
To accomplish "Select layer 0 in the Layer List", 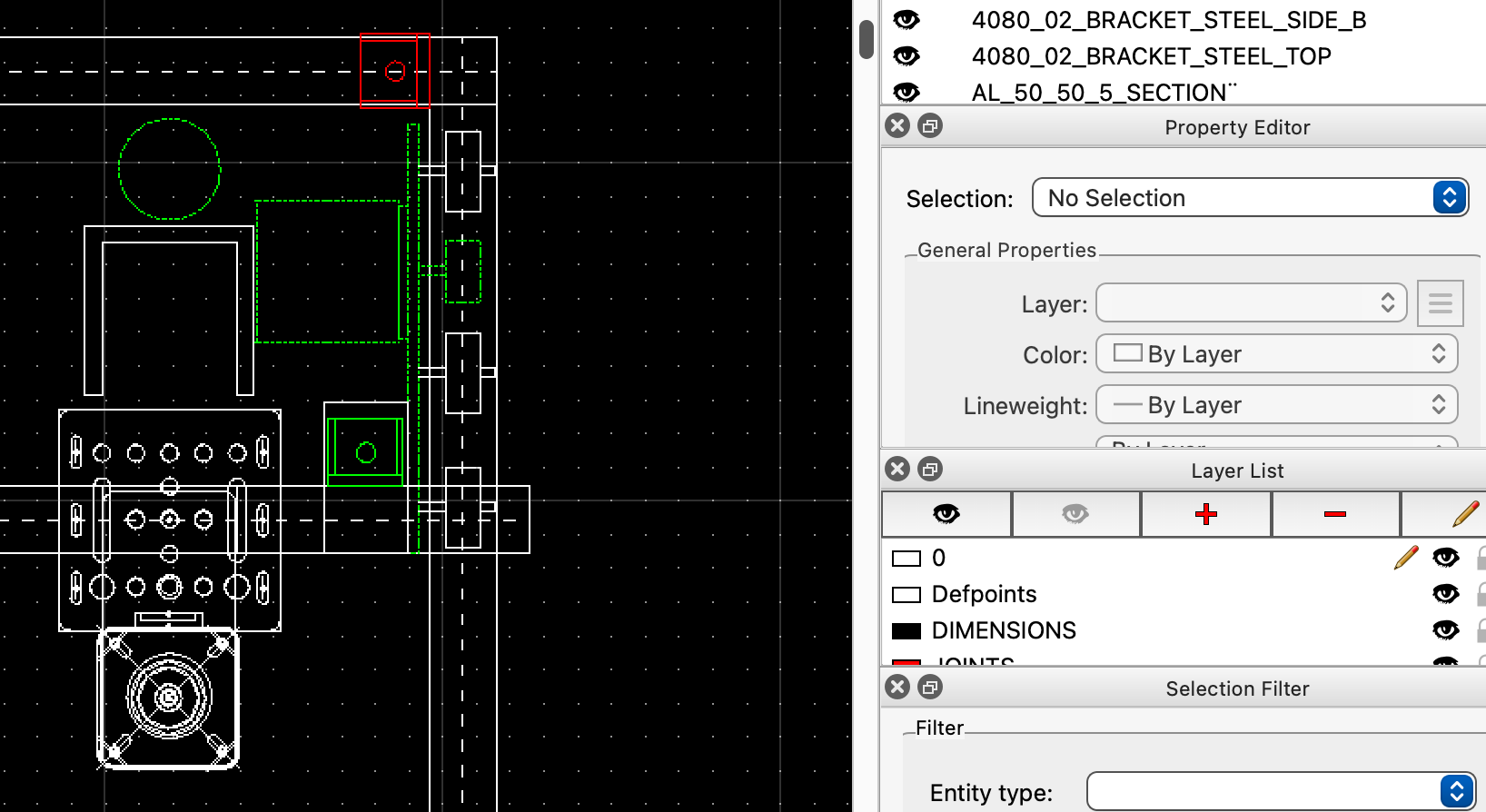I will click(x=939, y=558).
